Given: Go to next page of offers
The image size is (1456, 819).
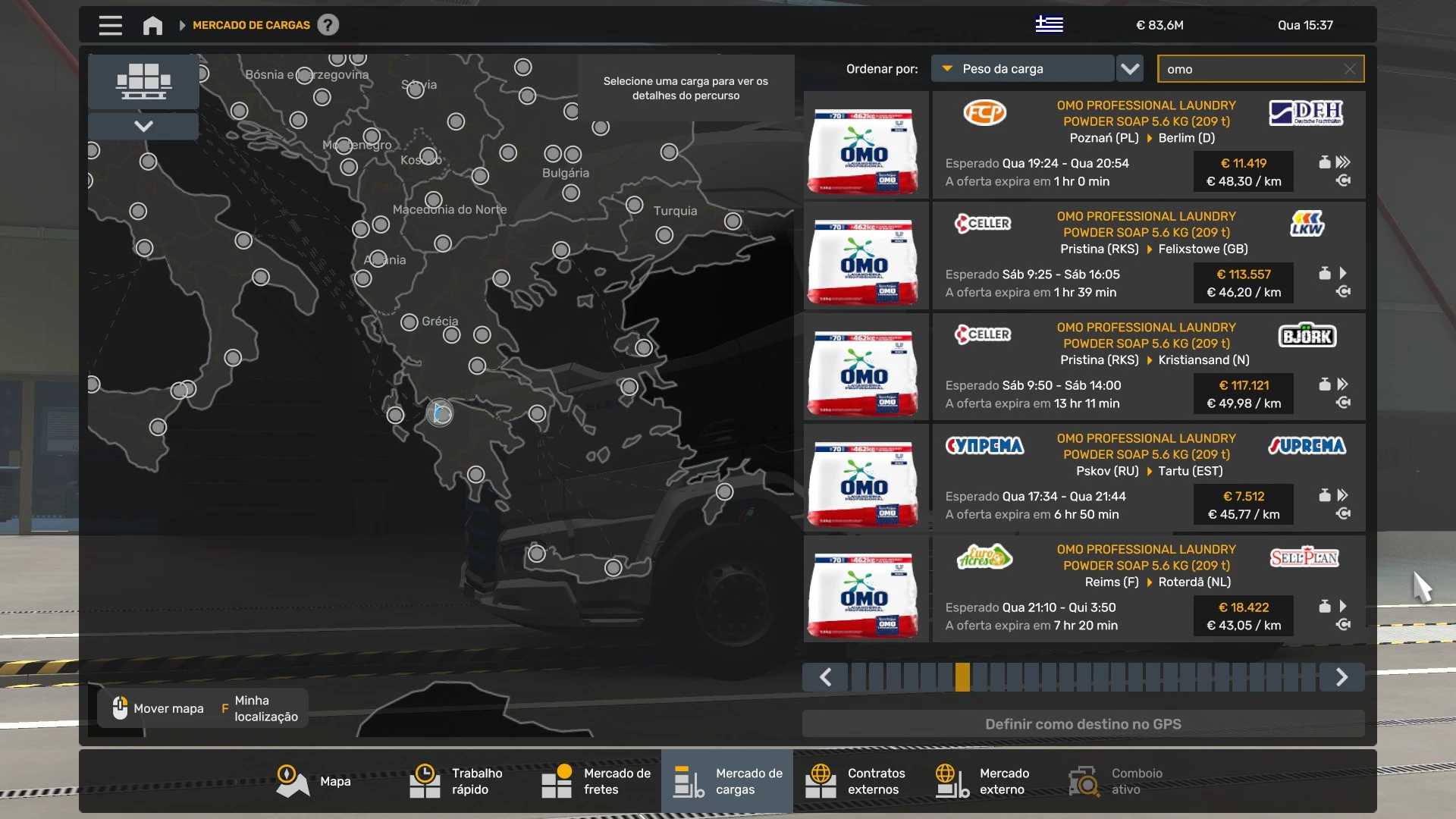Looking at the screenshot, I should 1341,677.
